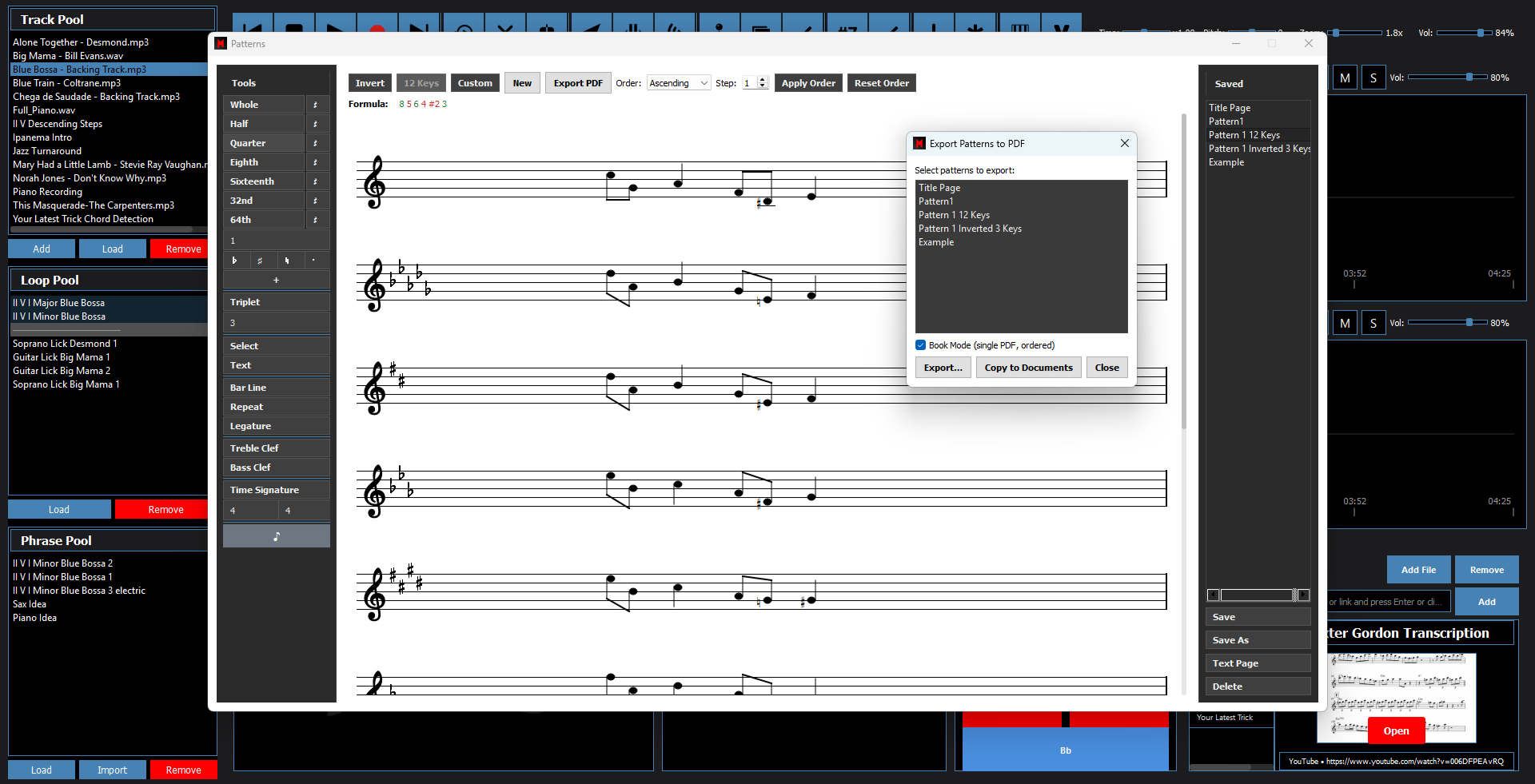Mute the upper track with M button
Image resolution: width=1535 pixels, height=784 pixels.
pyautogui.click(x=1345, y=78)
